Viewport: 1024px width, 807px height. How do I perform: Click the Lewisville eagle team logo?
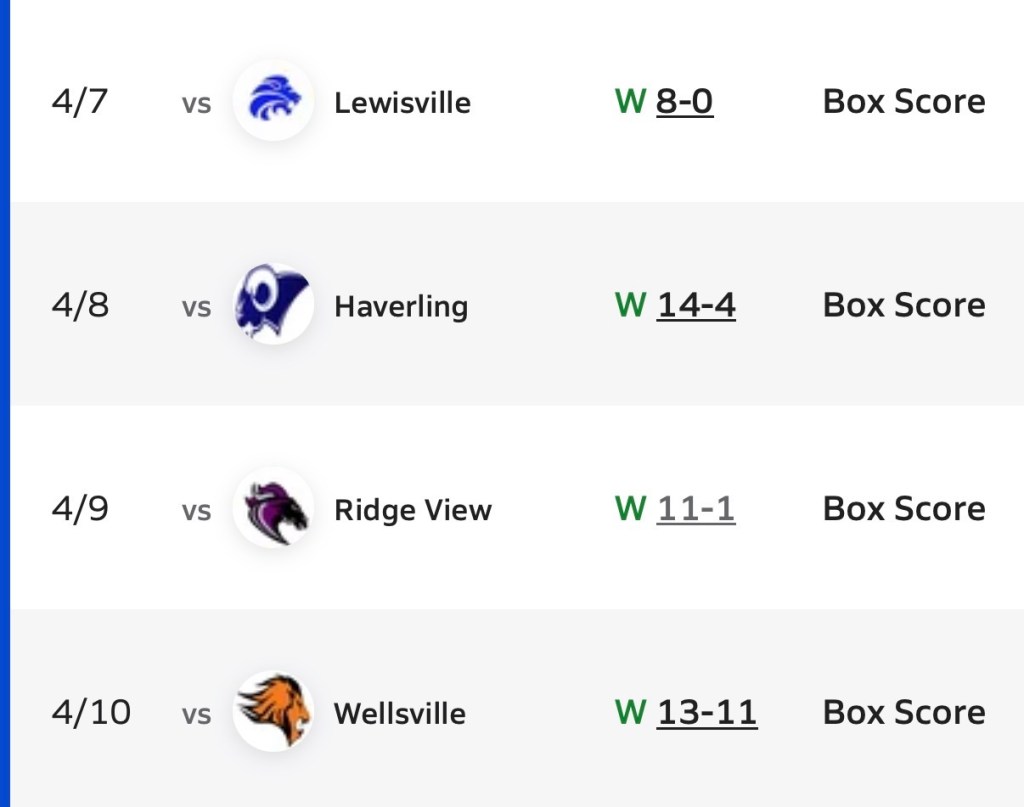tap(273, 100)
